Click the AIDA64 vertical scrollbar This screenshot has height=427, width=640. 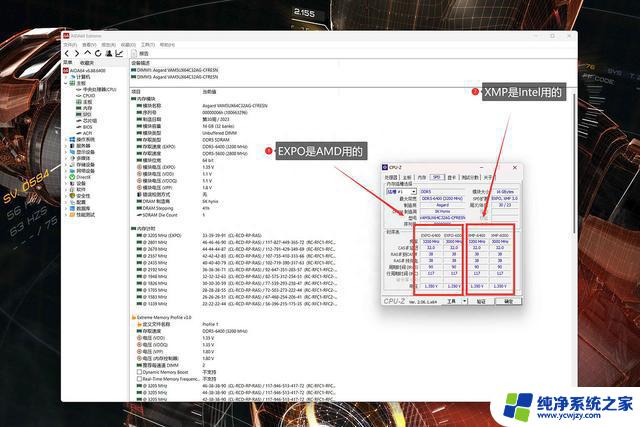(x=575, y=163)
